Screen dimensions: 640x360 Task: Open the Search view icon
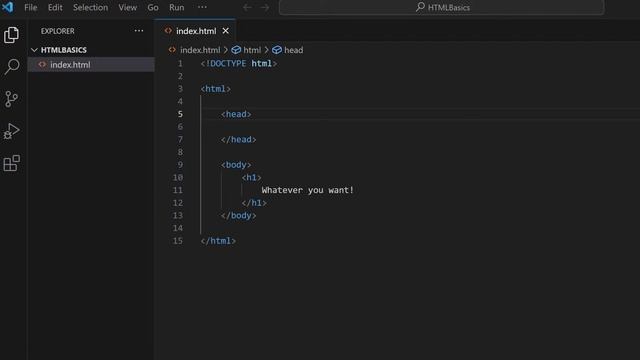tap(11, 67)
